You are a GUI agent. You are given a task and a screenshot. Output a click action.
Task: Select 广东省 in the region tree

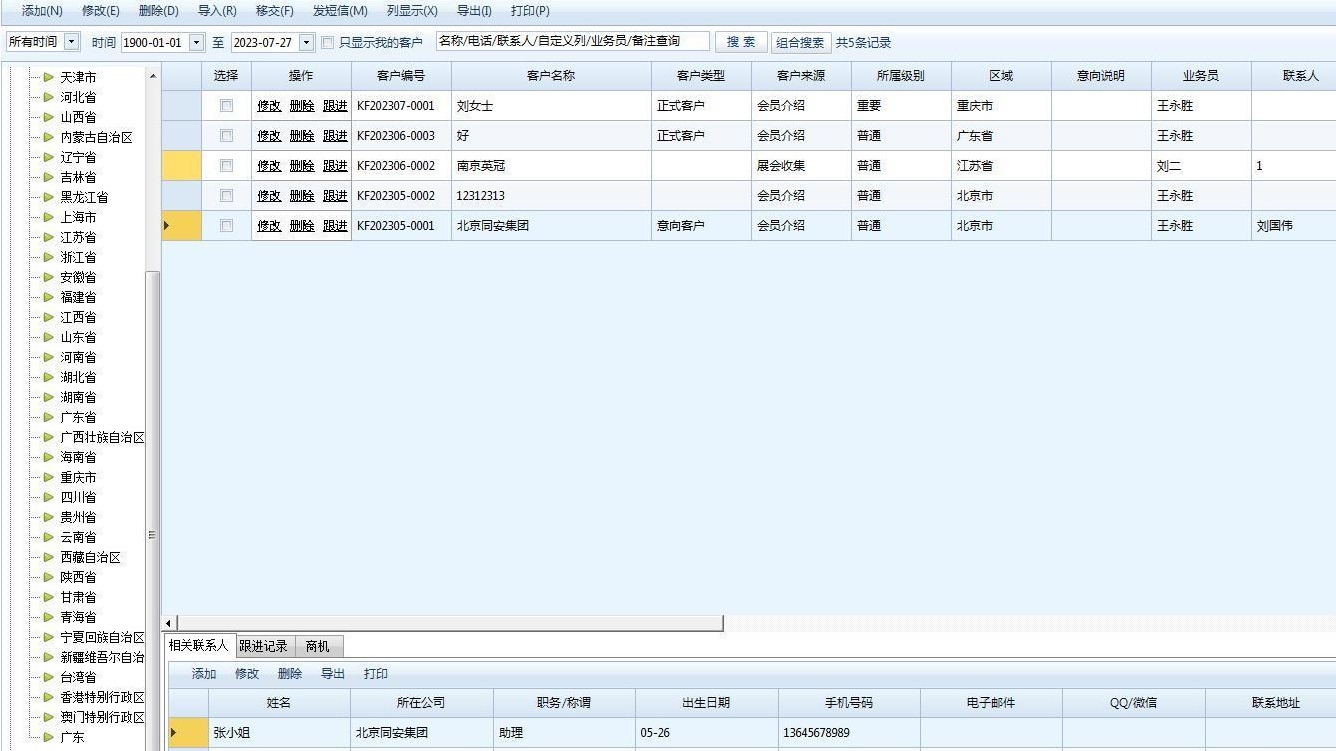[78, 417]
